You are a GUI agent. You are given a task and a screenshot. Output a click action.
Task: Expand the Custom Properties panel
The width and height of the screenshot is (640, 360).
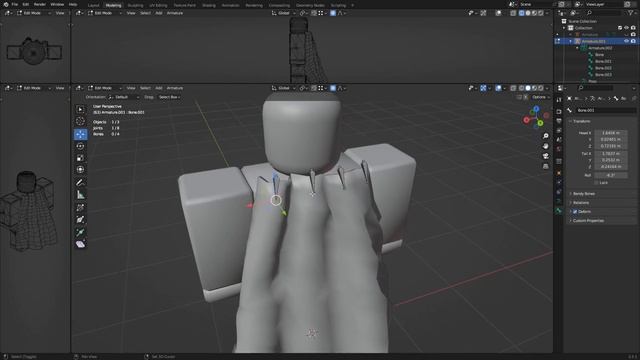pos(588,221)
